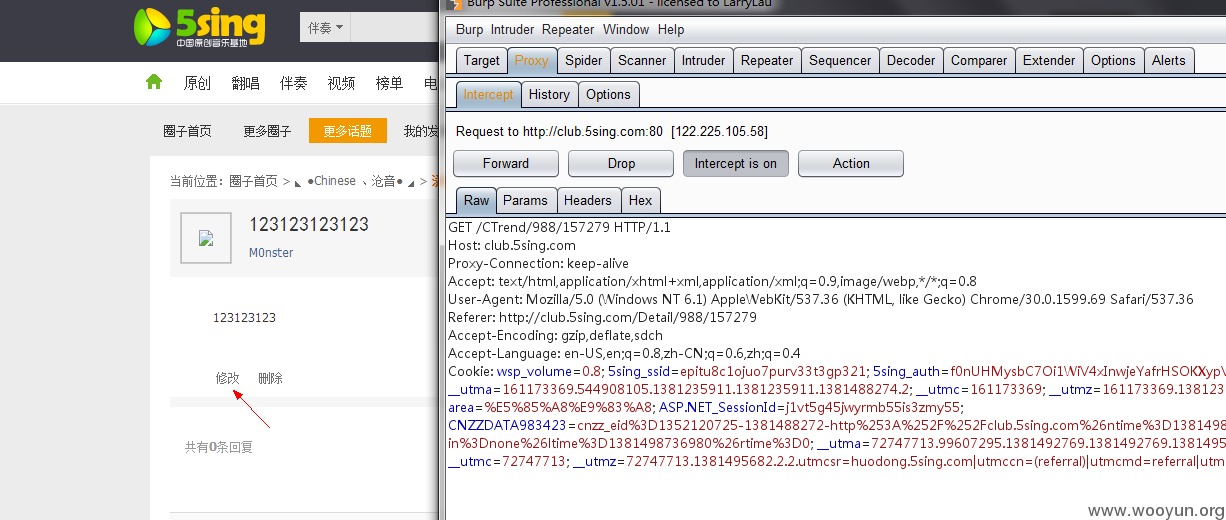Switch to the Decoder tab

(911, 60)
